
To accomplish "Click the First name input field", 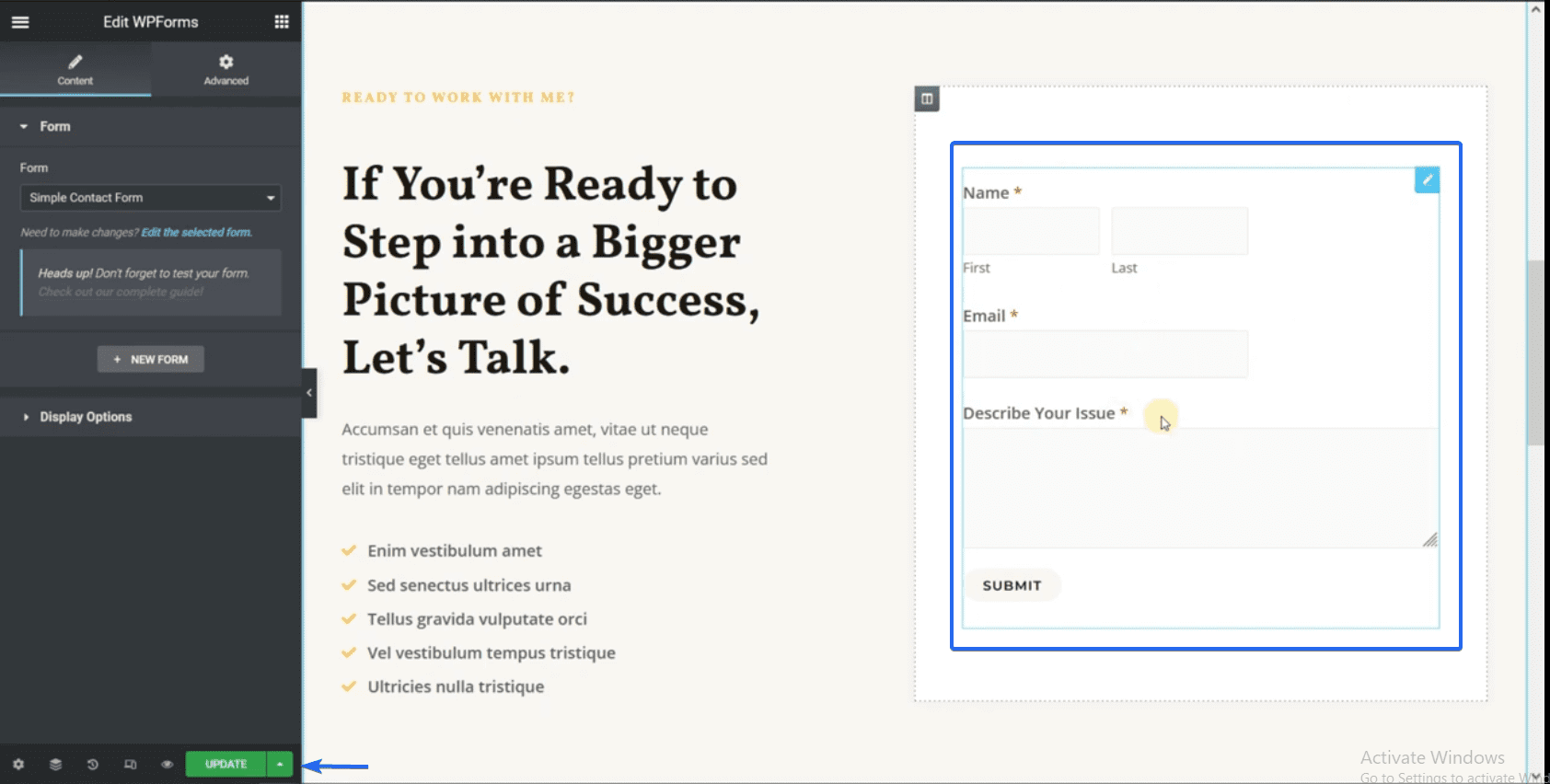I will [x=1031, y=231].
